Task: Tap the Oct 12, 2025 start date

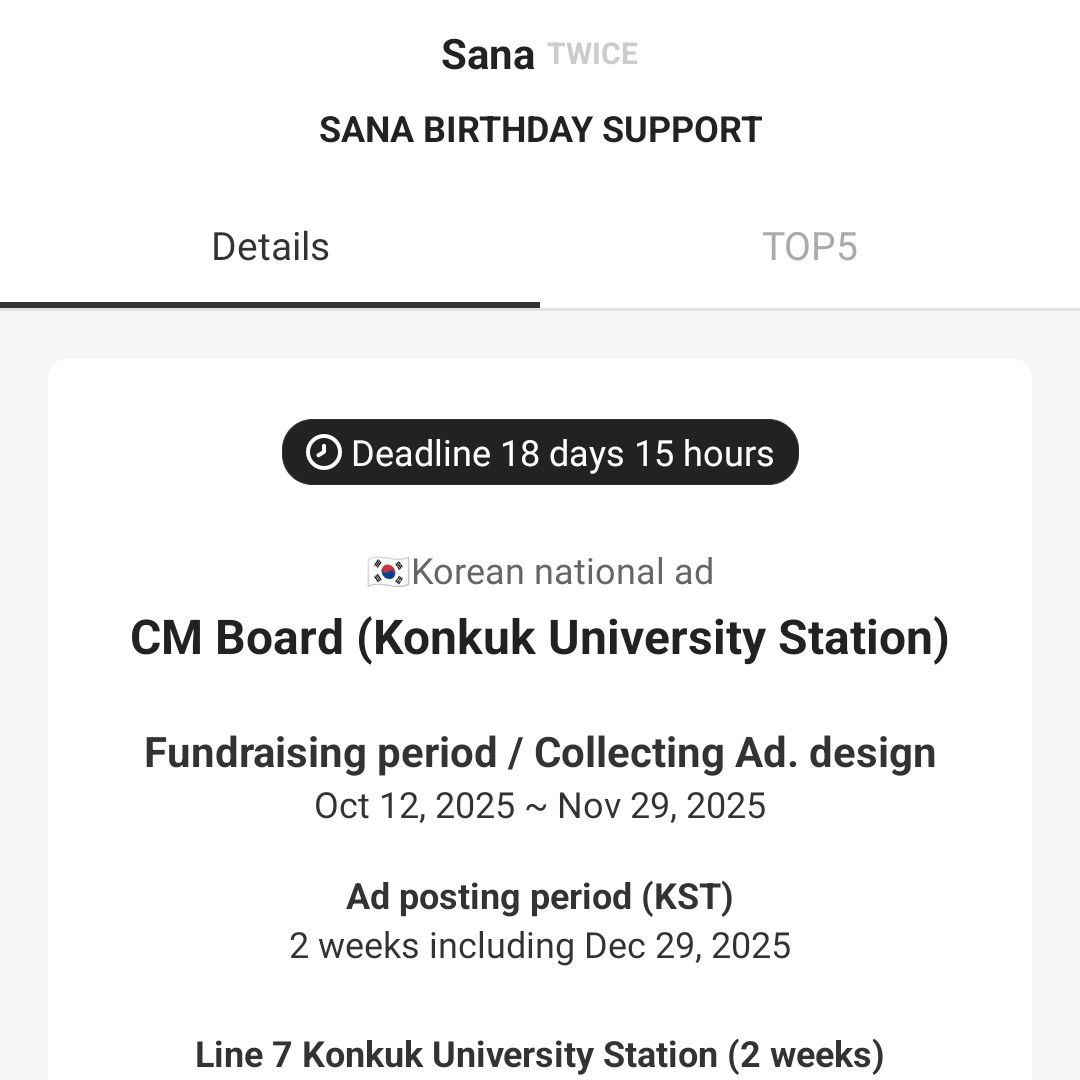Action: coord(414,806)
